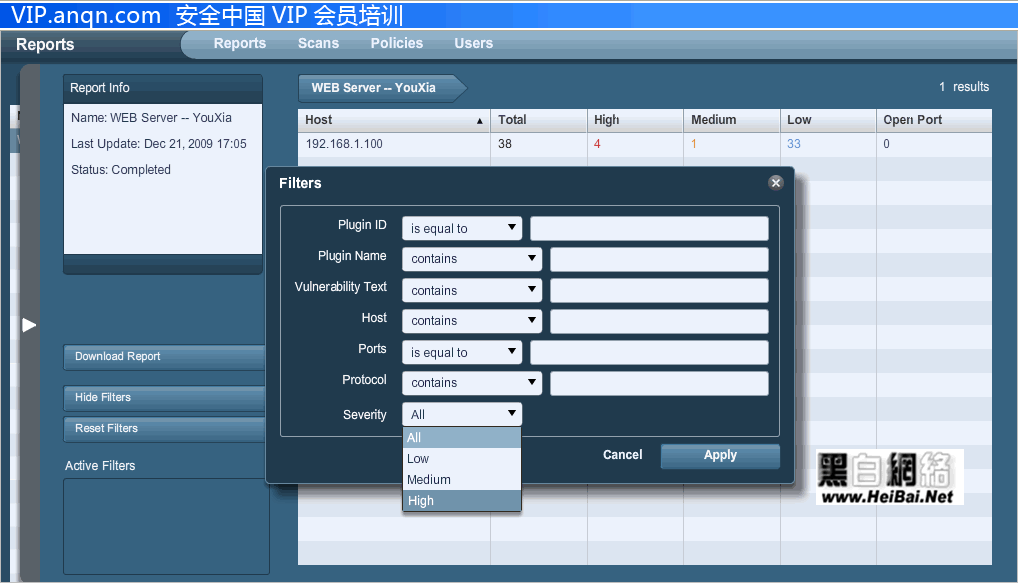Screen dimensions: 1018x583
Task: Click the Apply button
Action: click(x=719, y=455)
